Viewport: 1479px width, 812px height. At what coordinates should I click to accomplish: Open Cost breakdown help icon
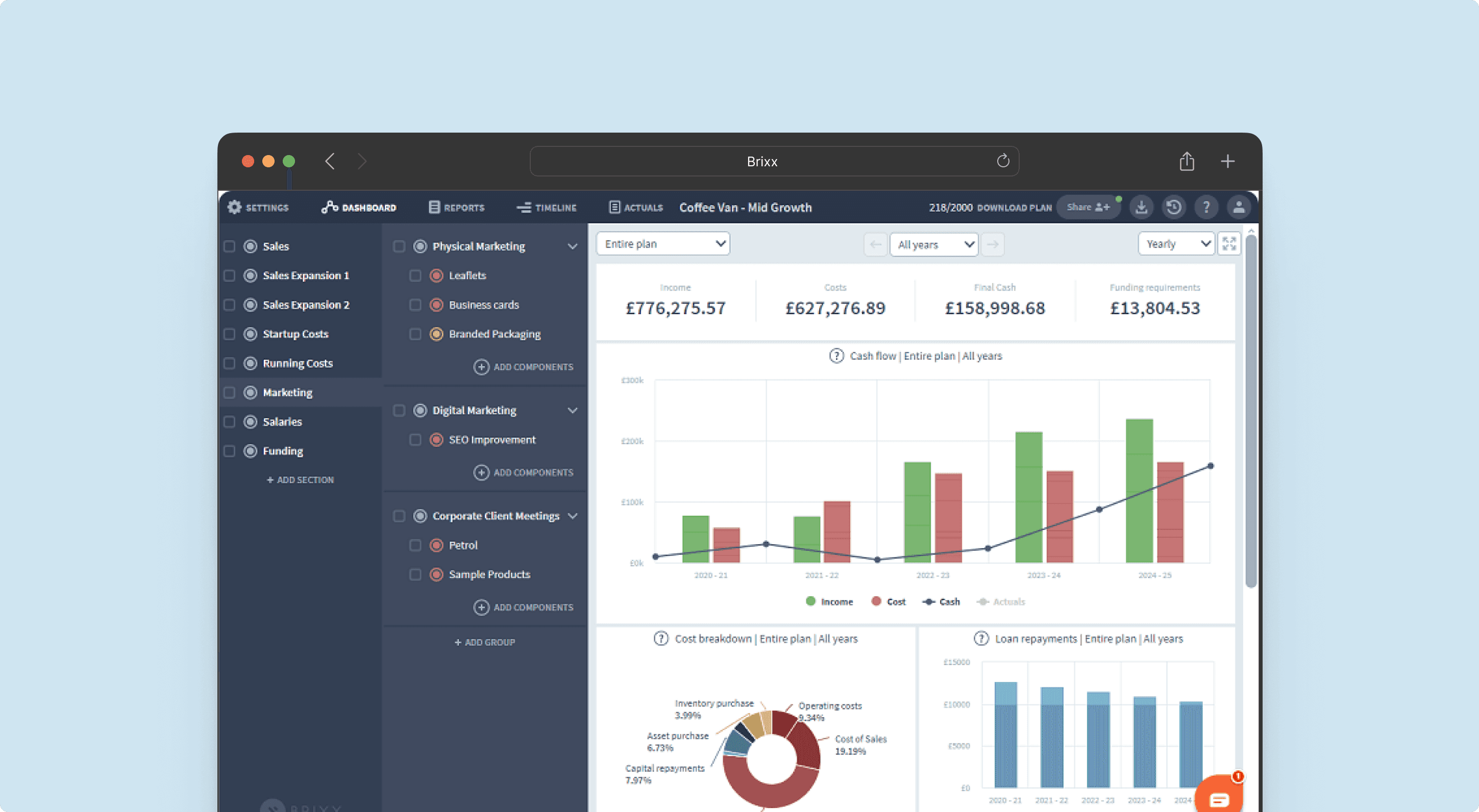click(661, 639)
